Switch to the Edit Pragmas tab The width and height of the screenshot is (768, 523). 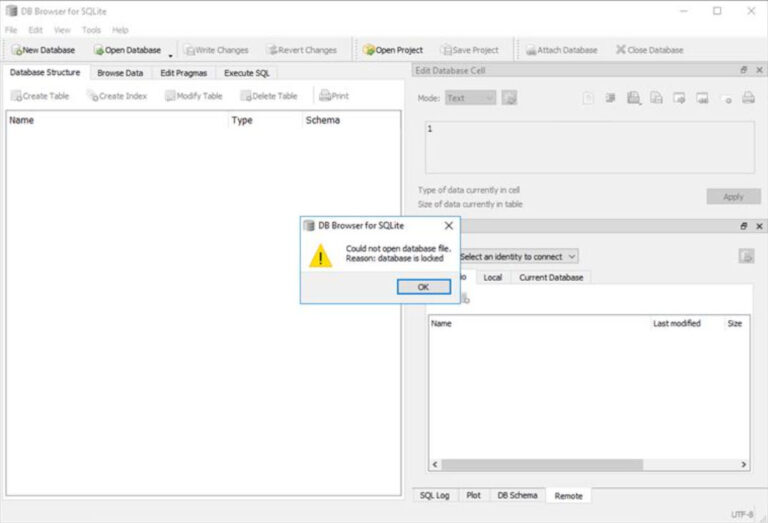(x=184, y=73)
